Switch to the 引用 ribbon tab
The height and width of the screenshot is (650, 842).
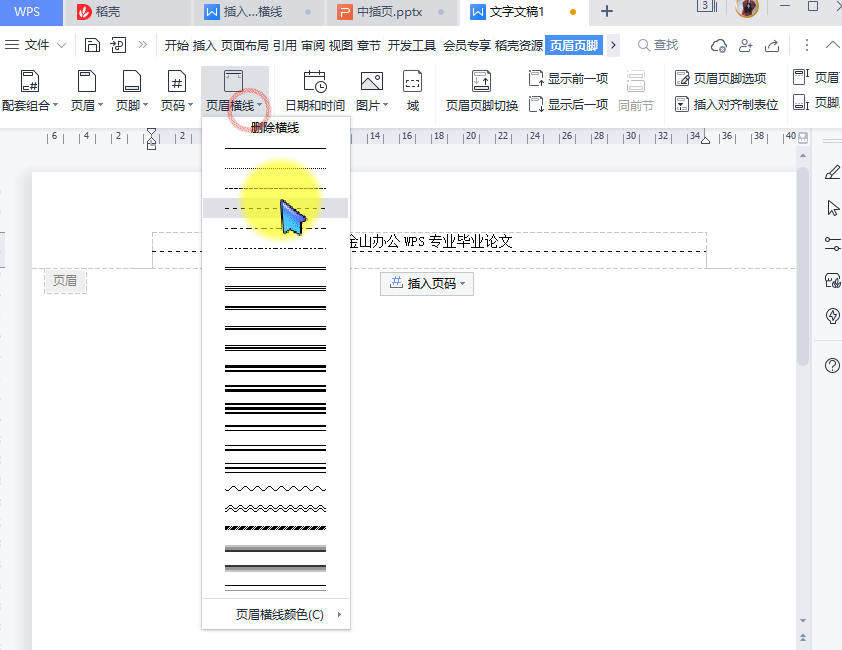click(285, 45)
